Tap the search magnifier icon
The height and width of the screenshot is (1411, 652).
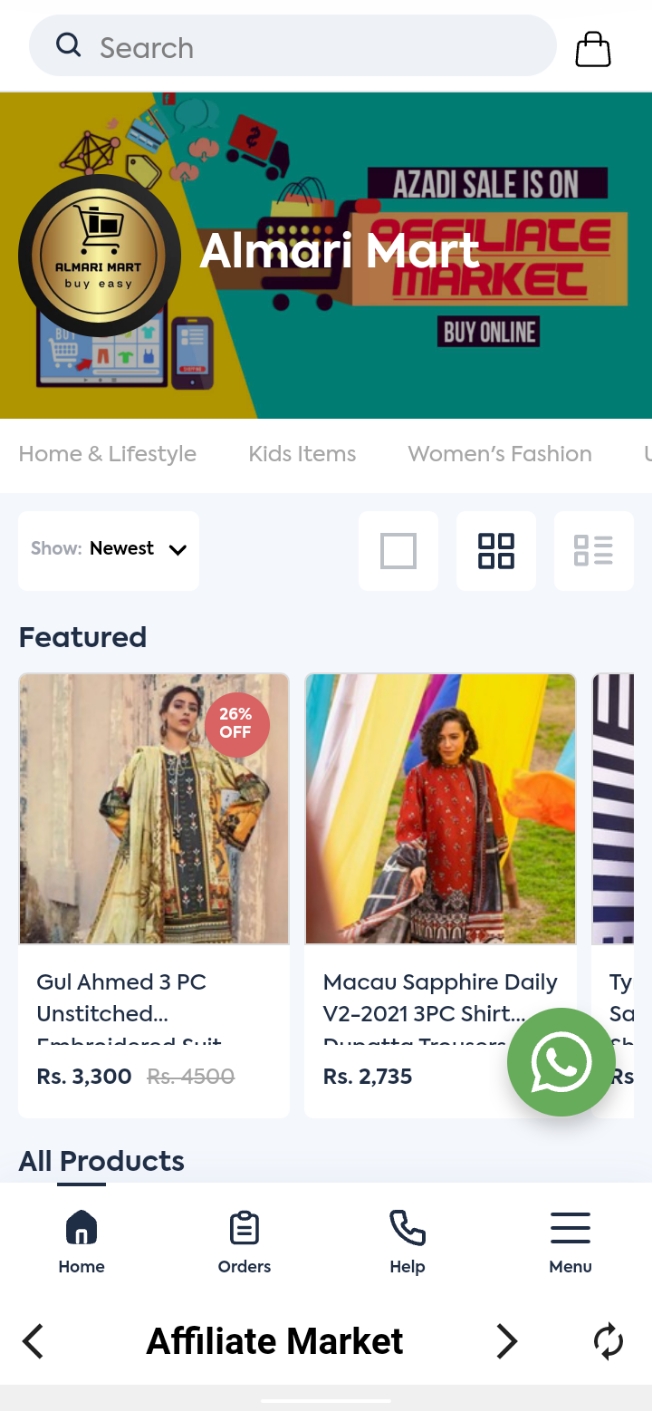pos(68,45)
